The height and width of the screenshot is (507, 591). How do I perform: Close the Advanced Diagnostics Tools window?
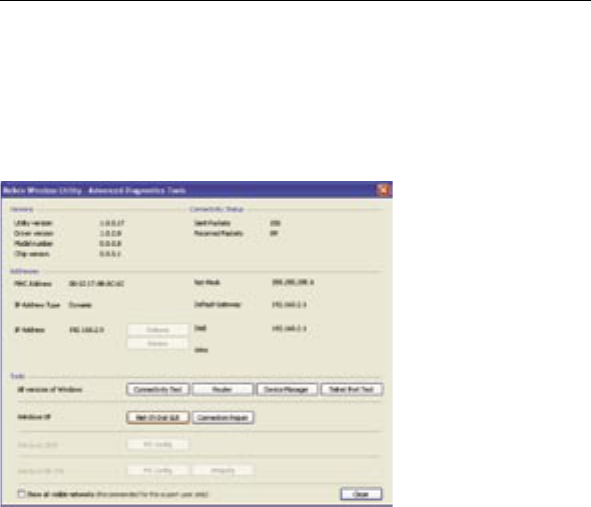(383, 190)
